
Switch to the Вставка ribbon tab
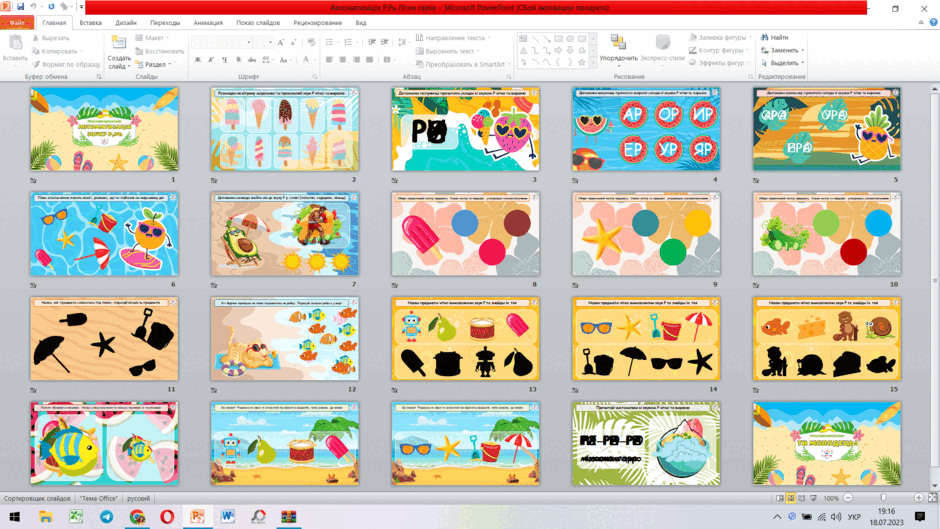91,23
